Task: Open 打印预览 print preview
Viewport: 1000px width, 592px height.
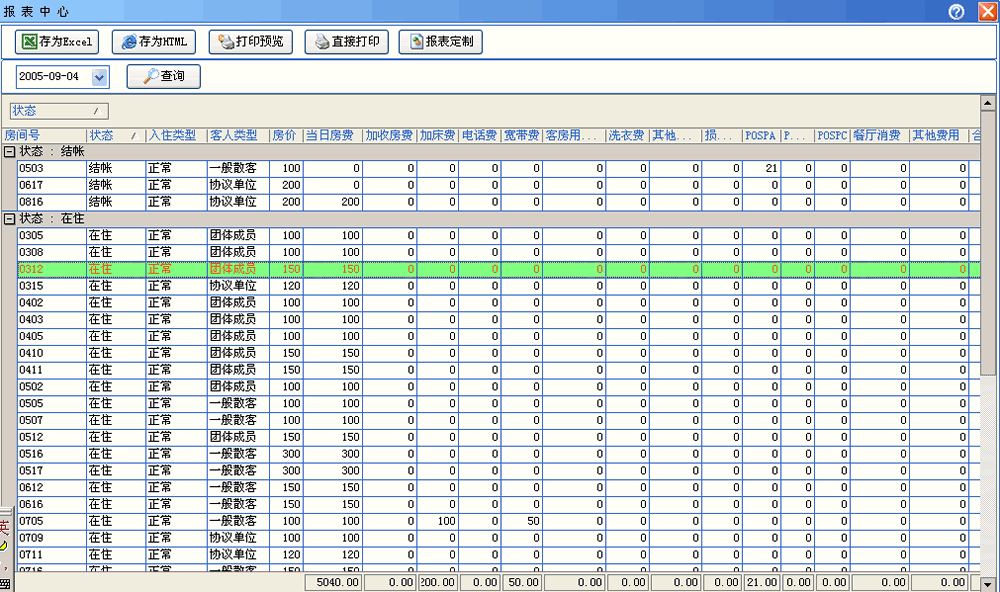Action: click(x=250, y=42)
